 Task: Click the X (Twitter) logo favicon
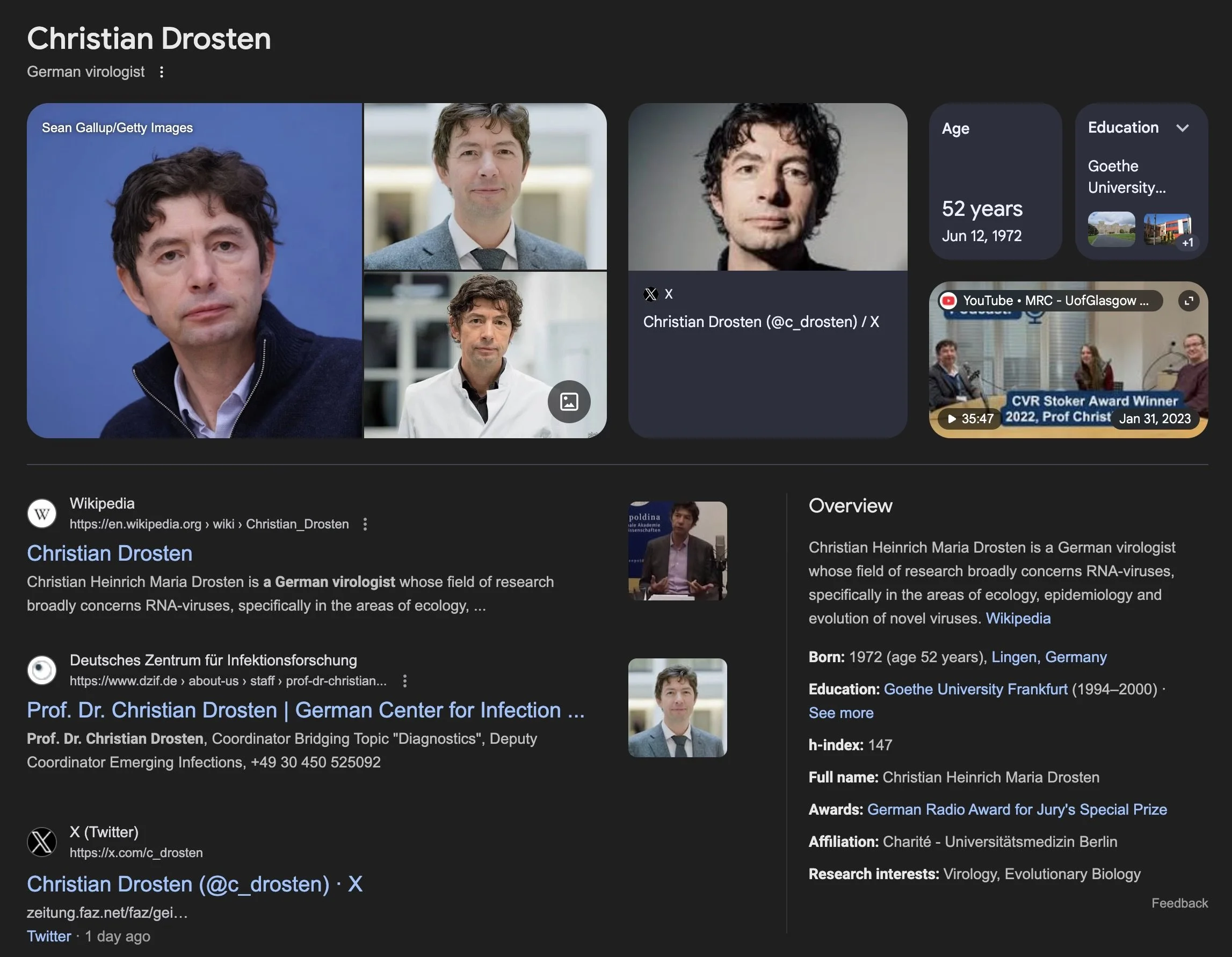(x=42, y=842)
